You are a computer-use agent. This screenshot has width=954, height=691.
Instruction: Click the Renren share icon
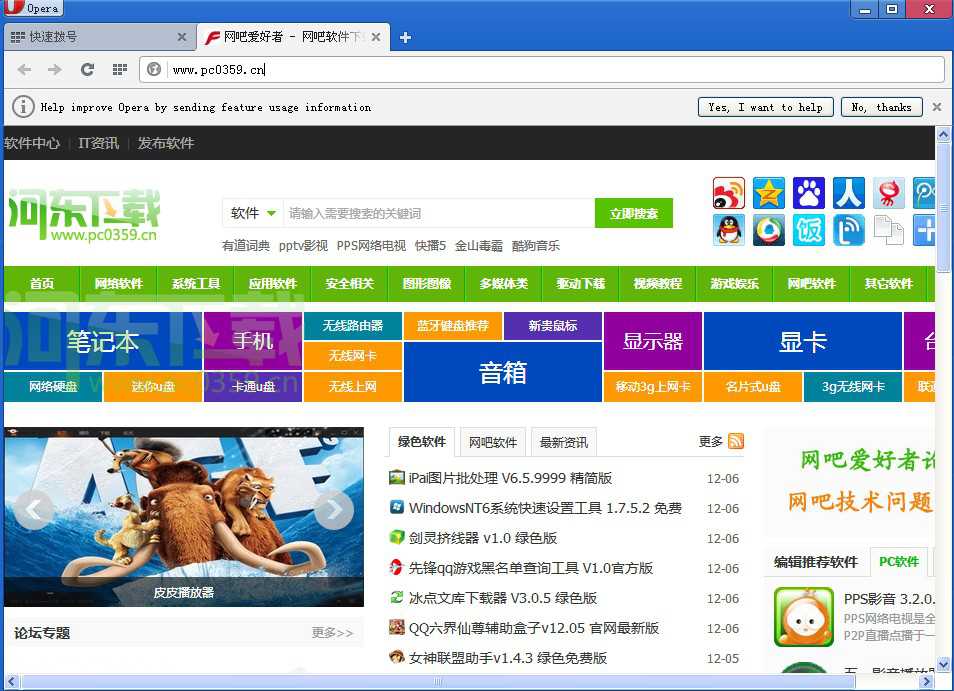848,192
